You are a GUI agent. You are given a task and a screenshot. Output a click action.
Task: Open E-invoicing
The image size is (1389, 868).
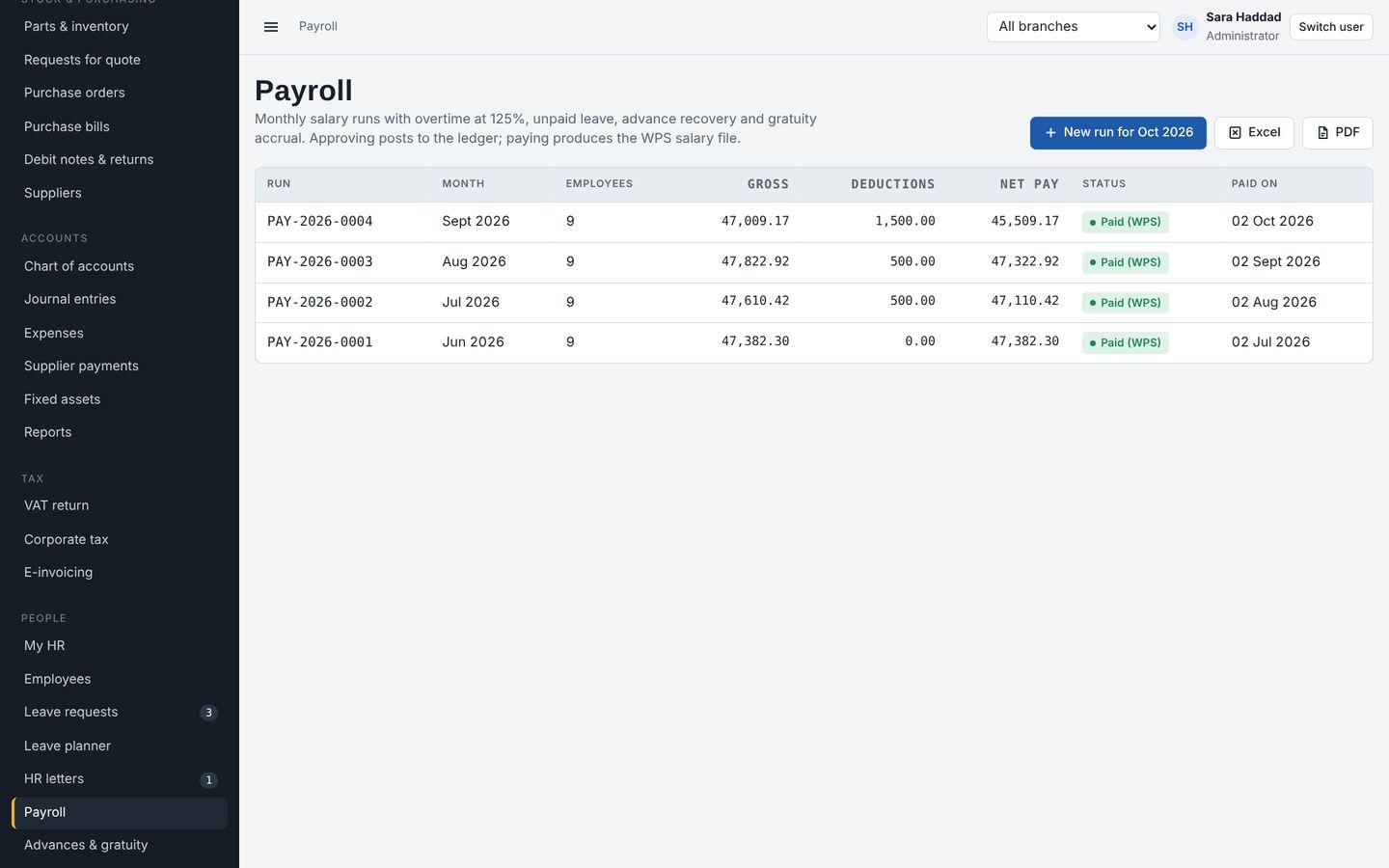(x=120, y=572)
